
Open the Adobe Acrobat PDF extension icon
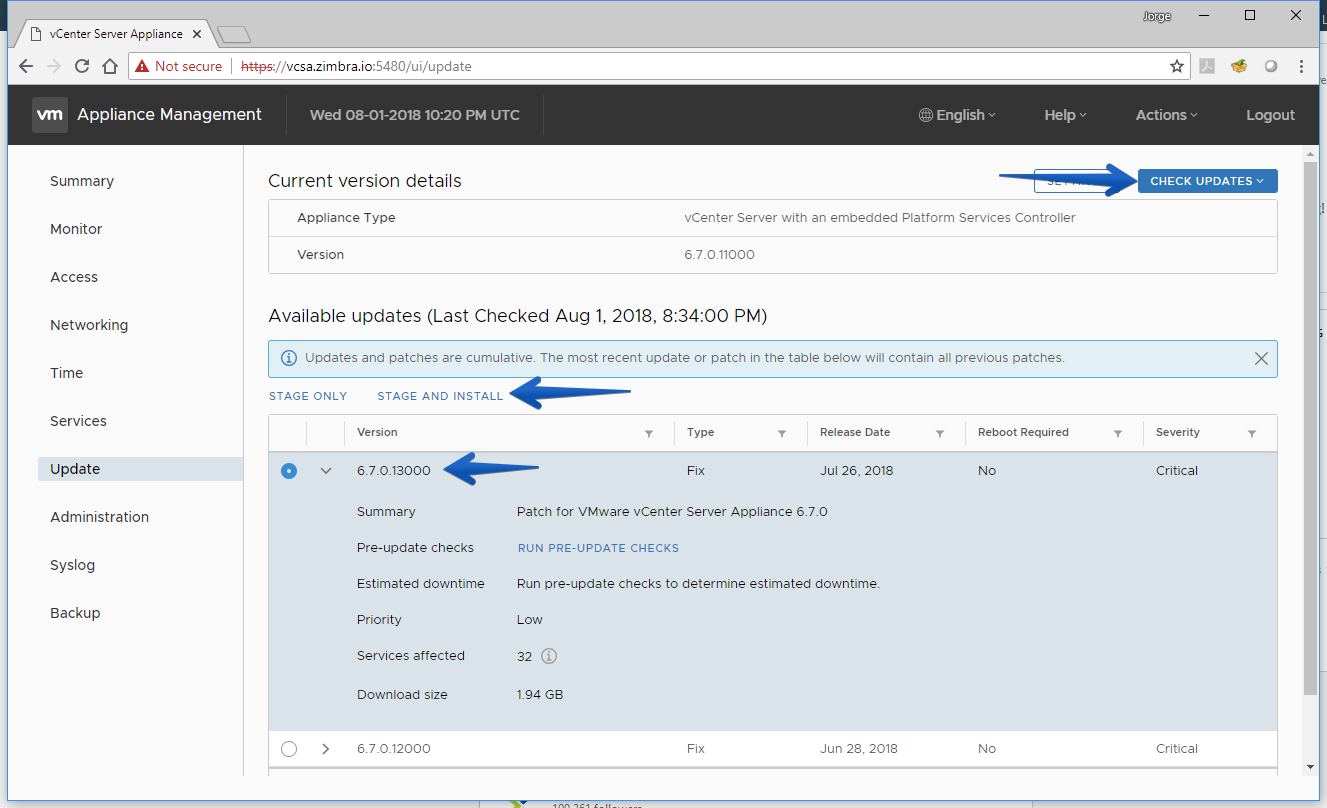pyautogui.click(x=1208, y=66)
